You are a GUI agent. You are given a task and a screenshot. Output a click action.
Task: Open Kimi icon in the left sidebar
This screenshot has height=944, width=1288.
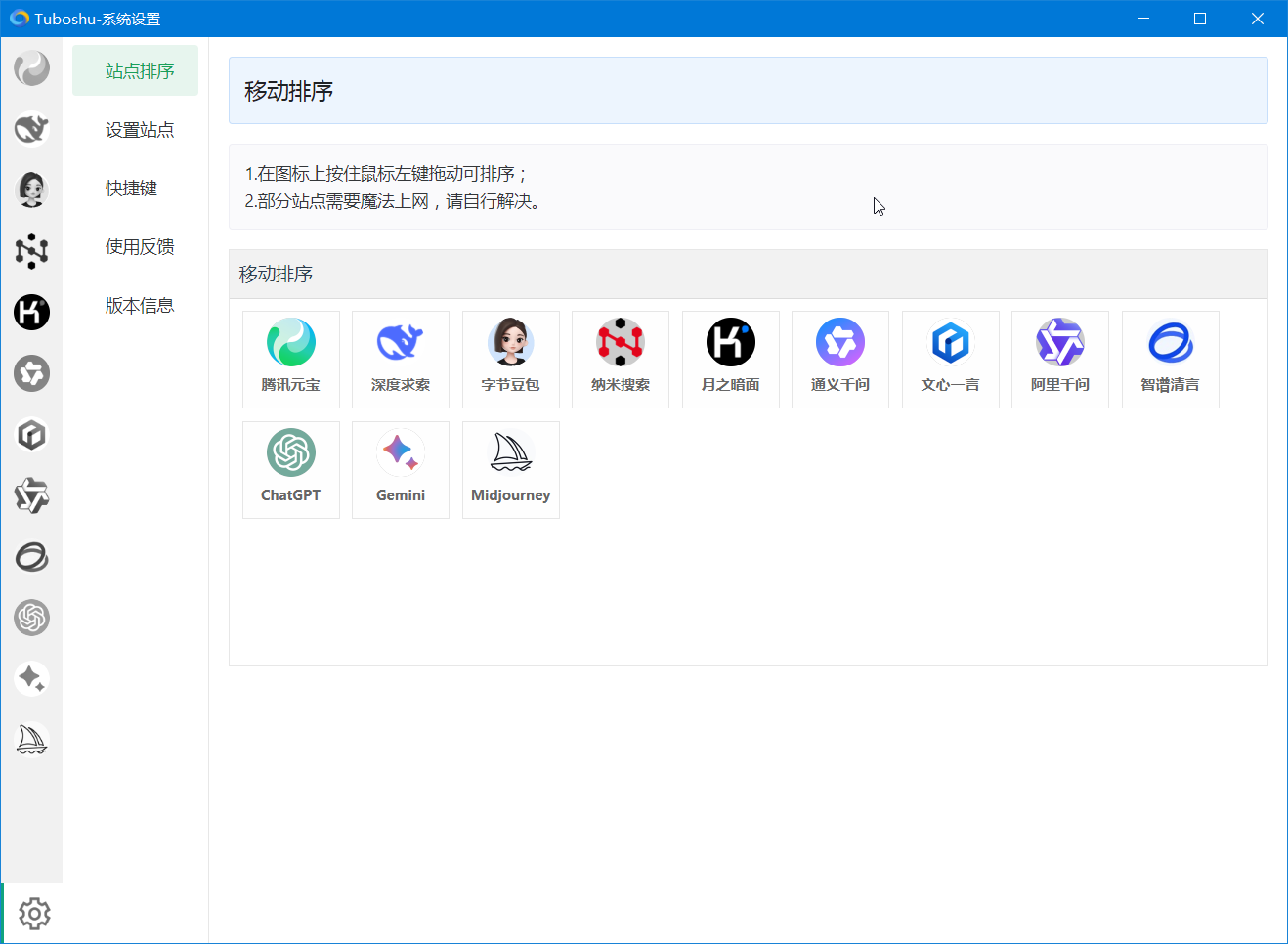click(31, 312)
